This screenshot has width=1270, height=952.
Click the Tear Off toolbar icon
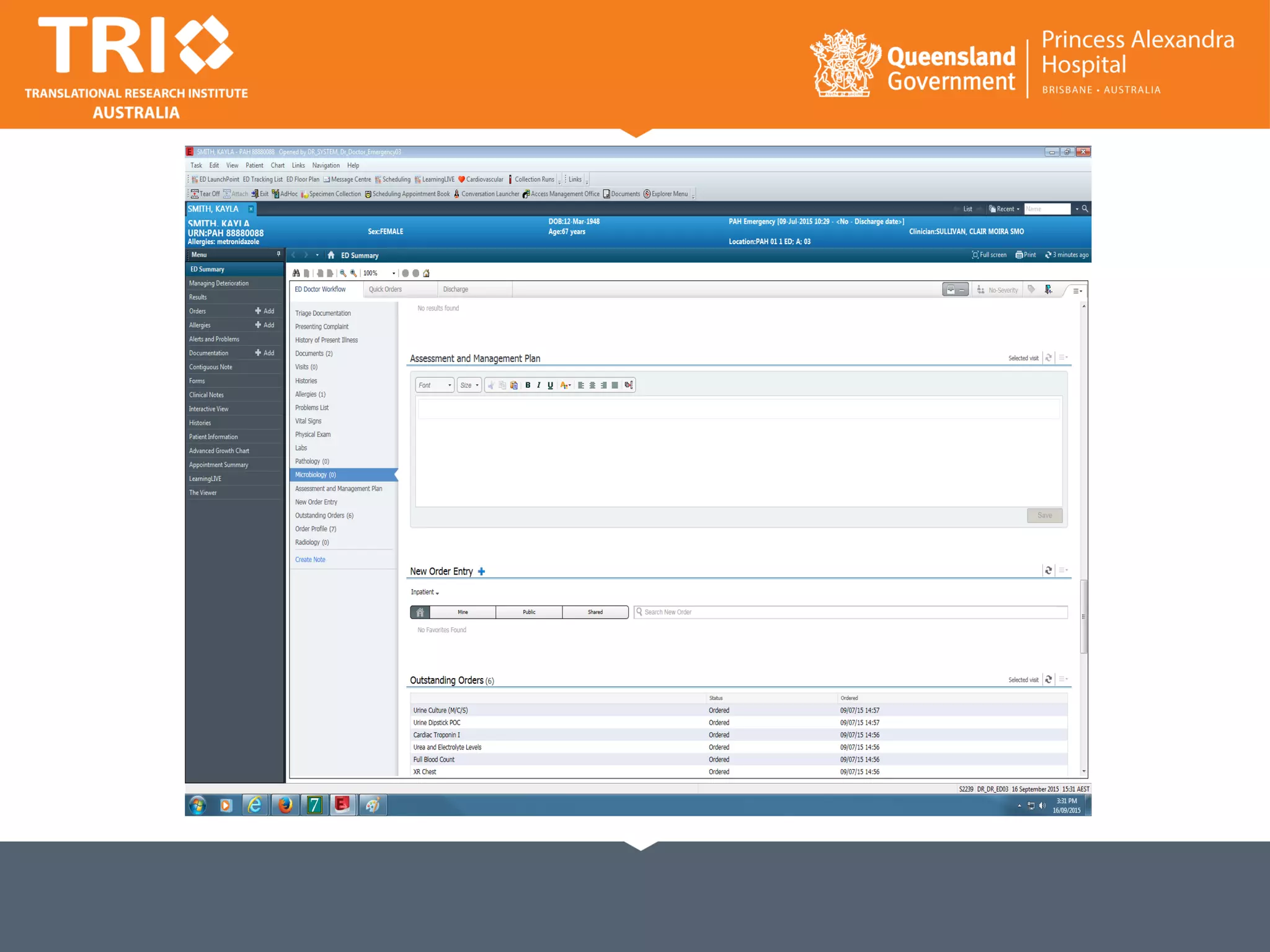[195, 194]
